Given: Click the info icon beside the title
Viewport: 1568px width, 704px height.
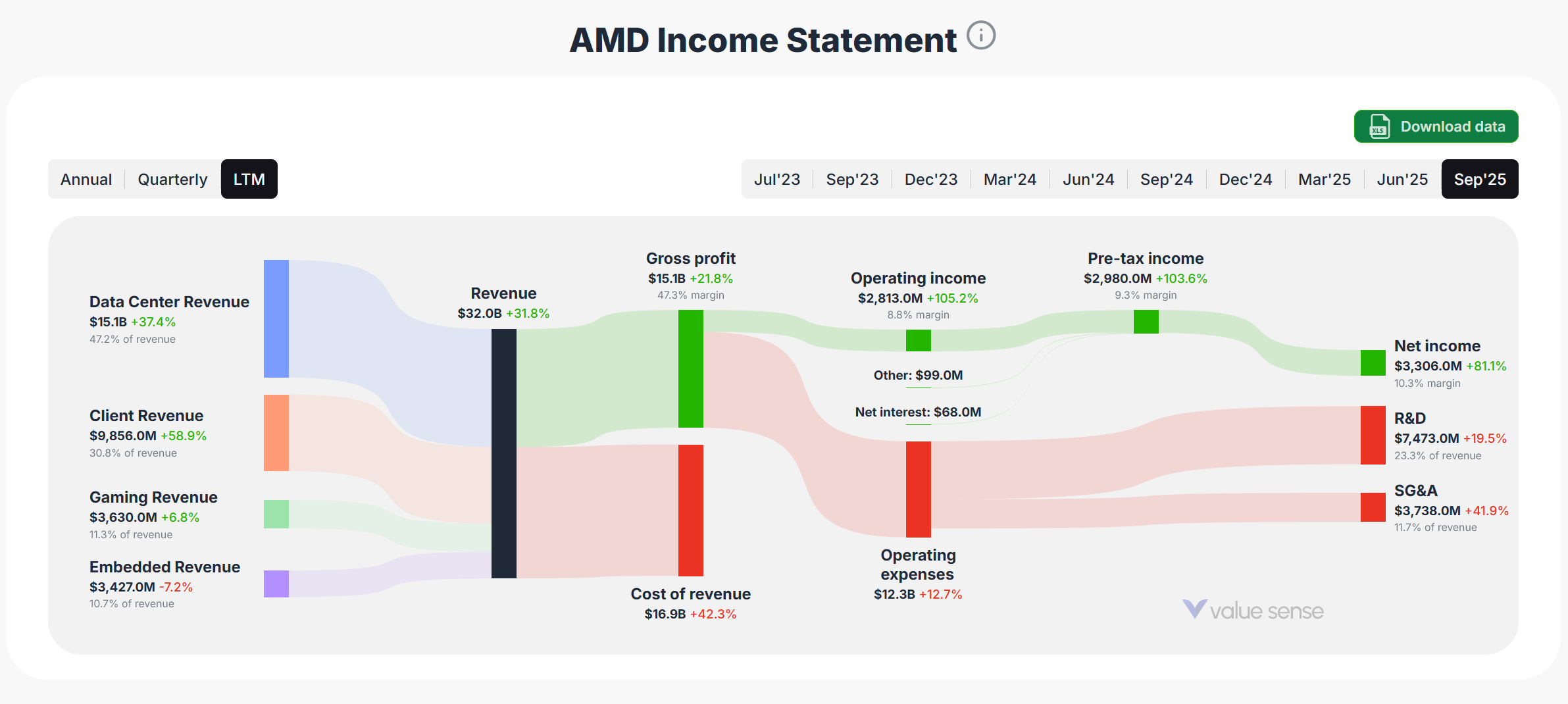Looking at the screenshot, I should (980, 36).
